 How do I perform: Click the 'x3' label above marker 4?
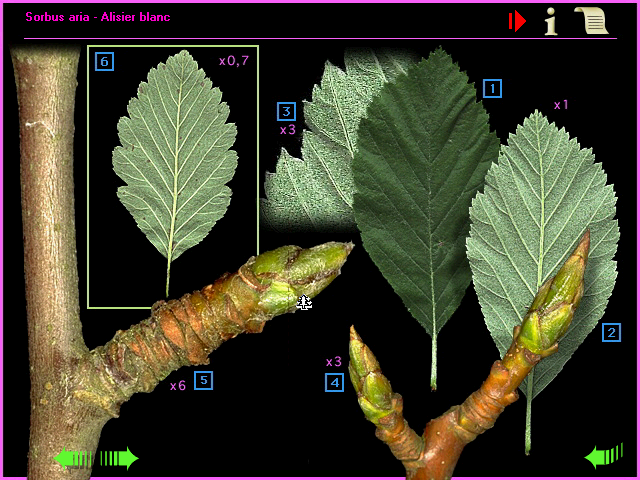click(x=333, y=361)
